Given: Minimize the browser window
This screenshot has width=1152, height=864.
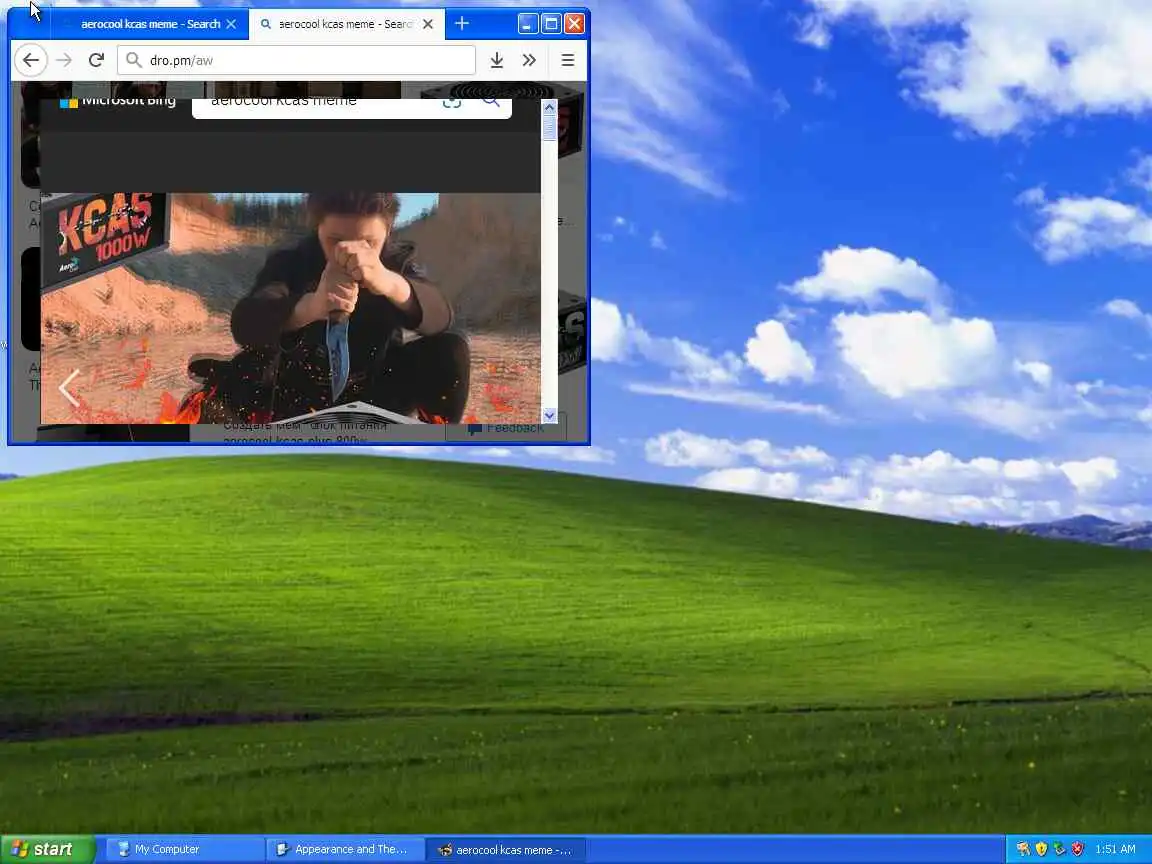Looking at the screenshot, I should [528, 24].
